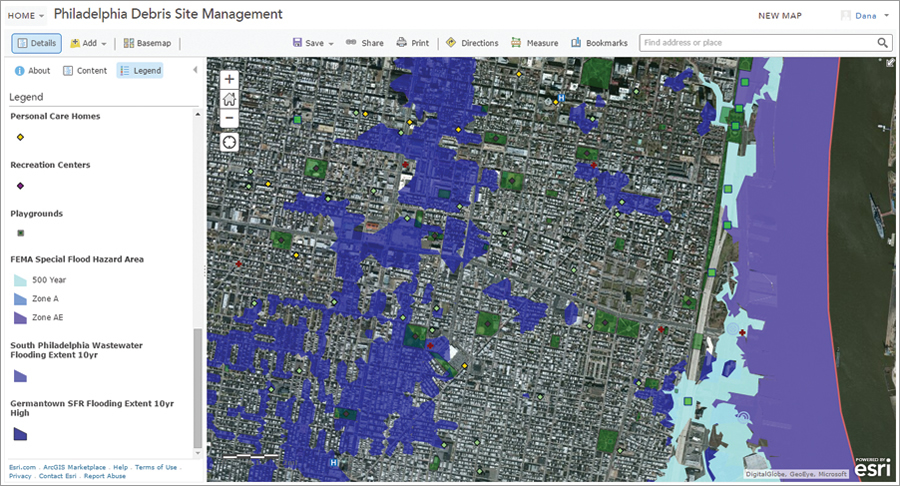900x486 pixels.
Task: Click the South Philadelphia Wastewater flooding swatch
Action: click(20, 376)
